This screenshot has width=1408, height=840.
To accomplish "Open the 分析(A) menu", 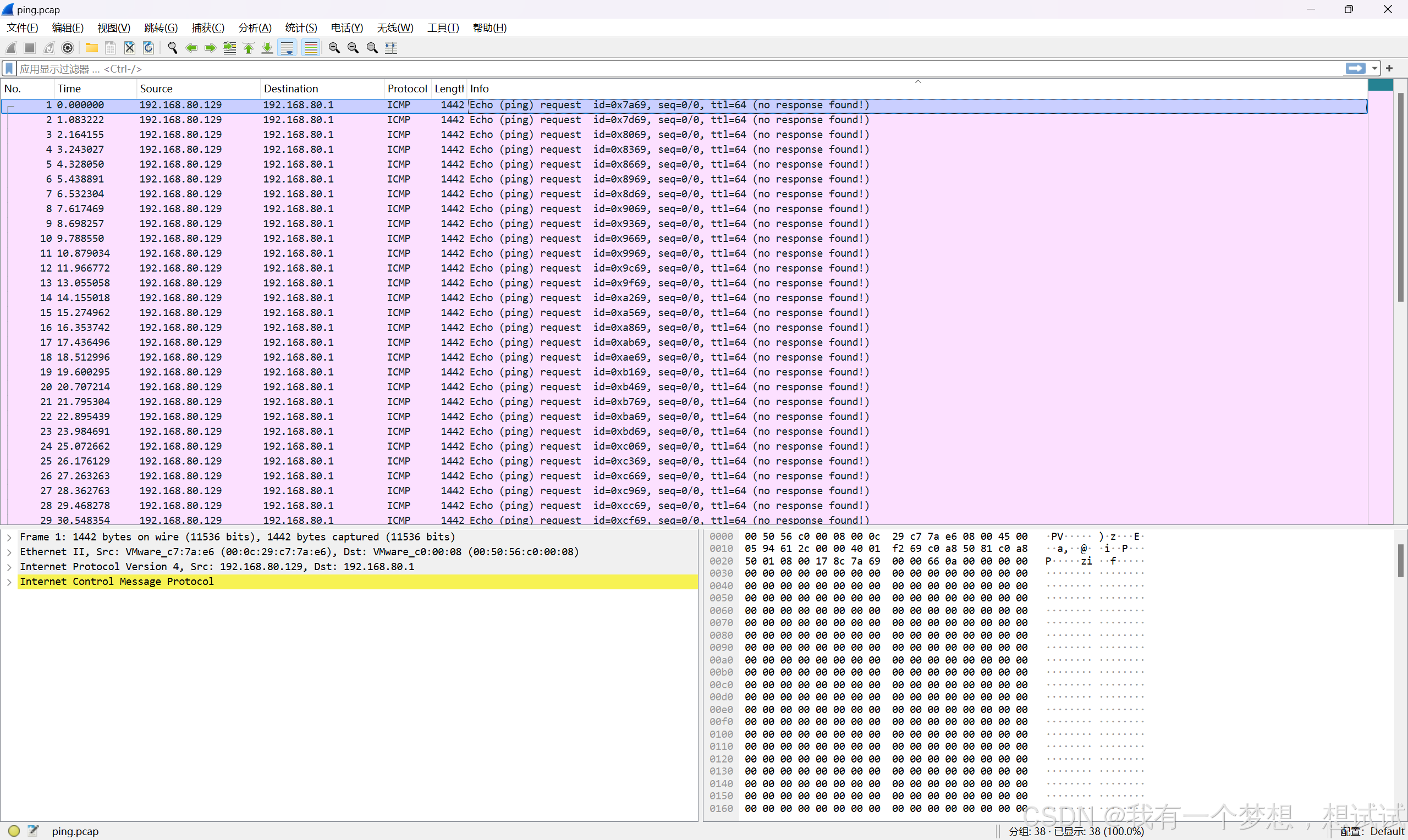I will pos(254,27).
